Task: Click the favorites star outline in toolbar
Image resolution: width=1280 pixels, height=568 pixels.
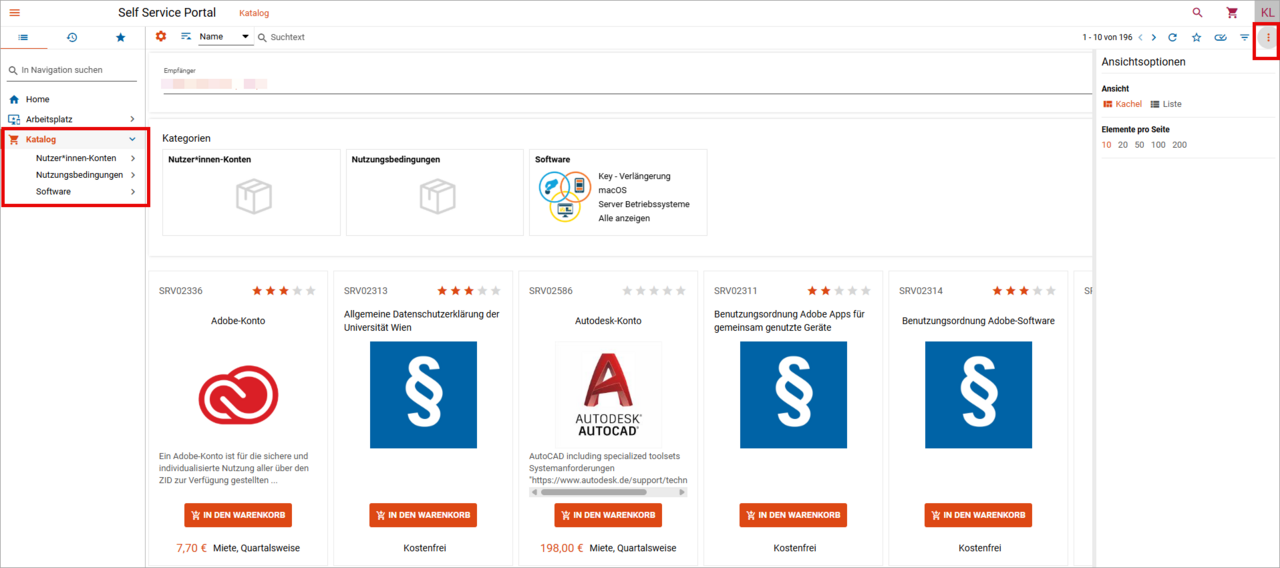Action: tap(1196, 37)
